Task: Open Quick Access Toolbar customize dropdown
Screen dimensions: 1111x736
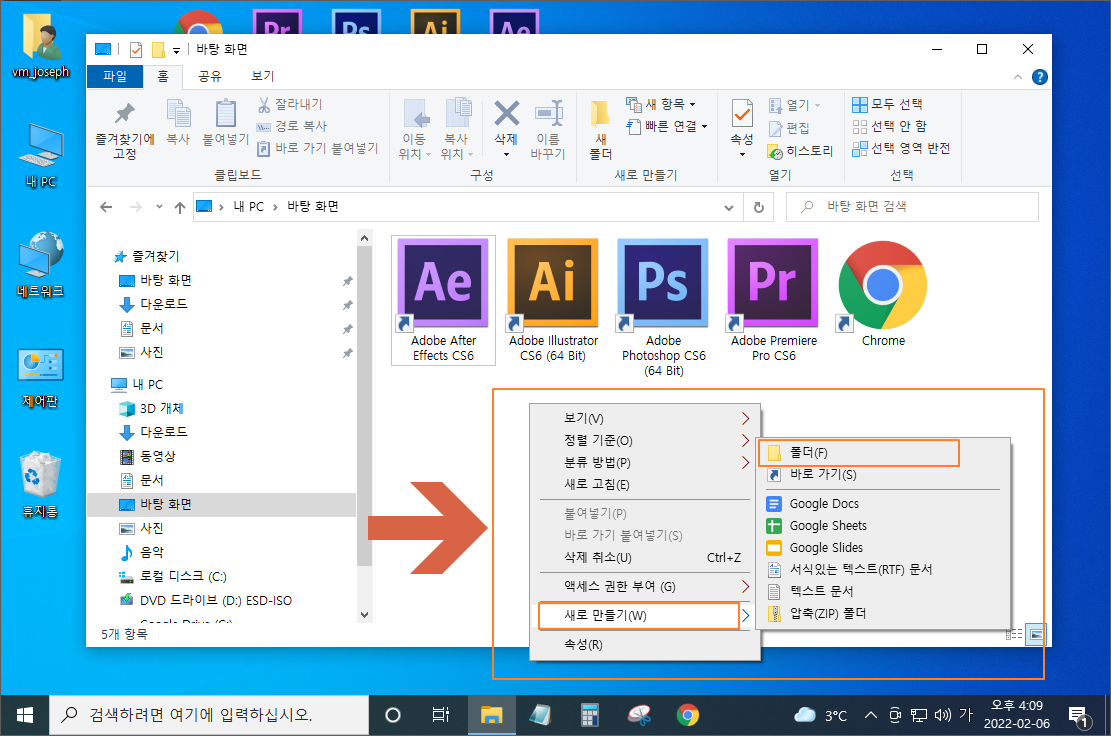Action: point(176,50)
